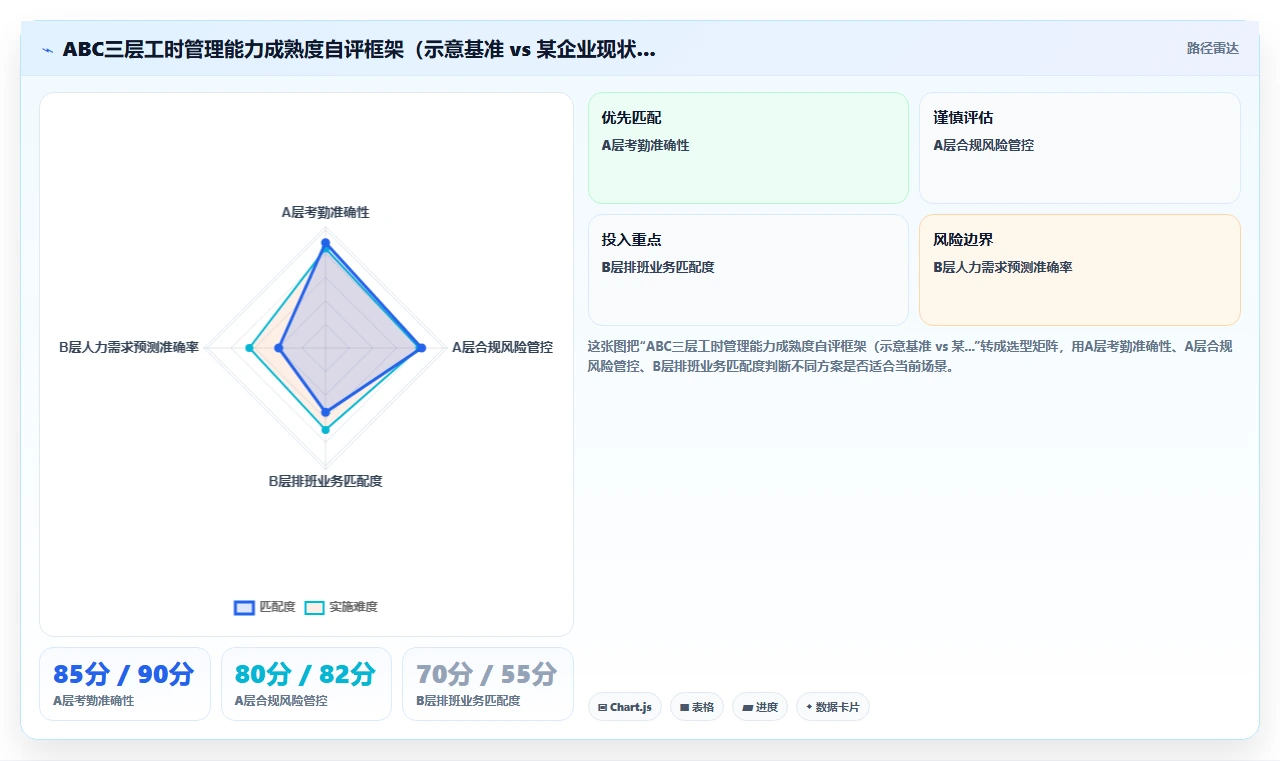This screenshot has width=1280, height=761.
Task: Click the Chart.js tag
Action: 625,707
